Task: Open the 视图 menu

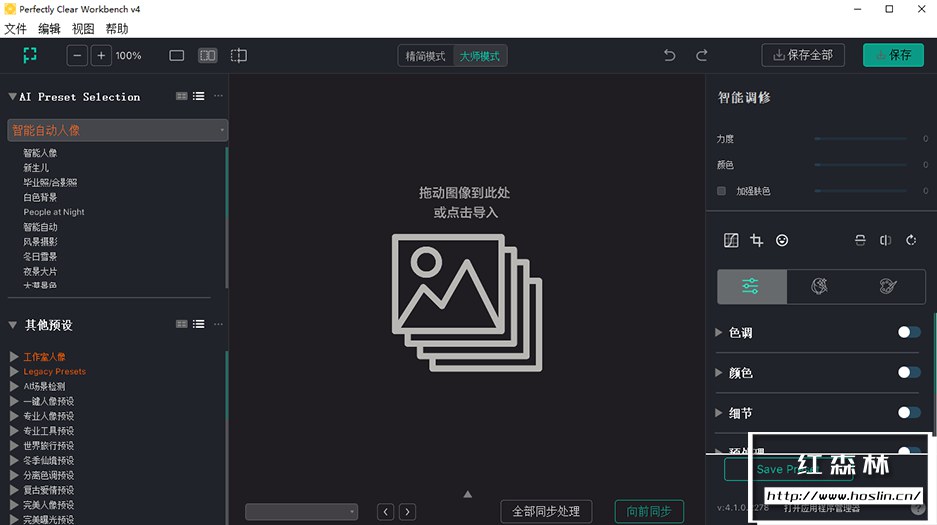Action: [x=83, y=29]
